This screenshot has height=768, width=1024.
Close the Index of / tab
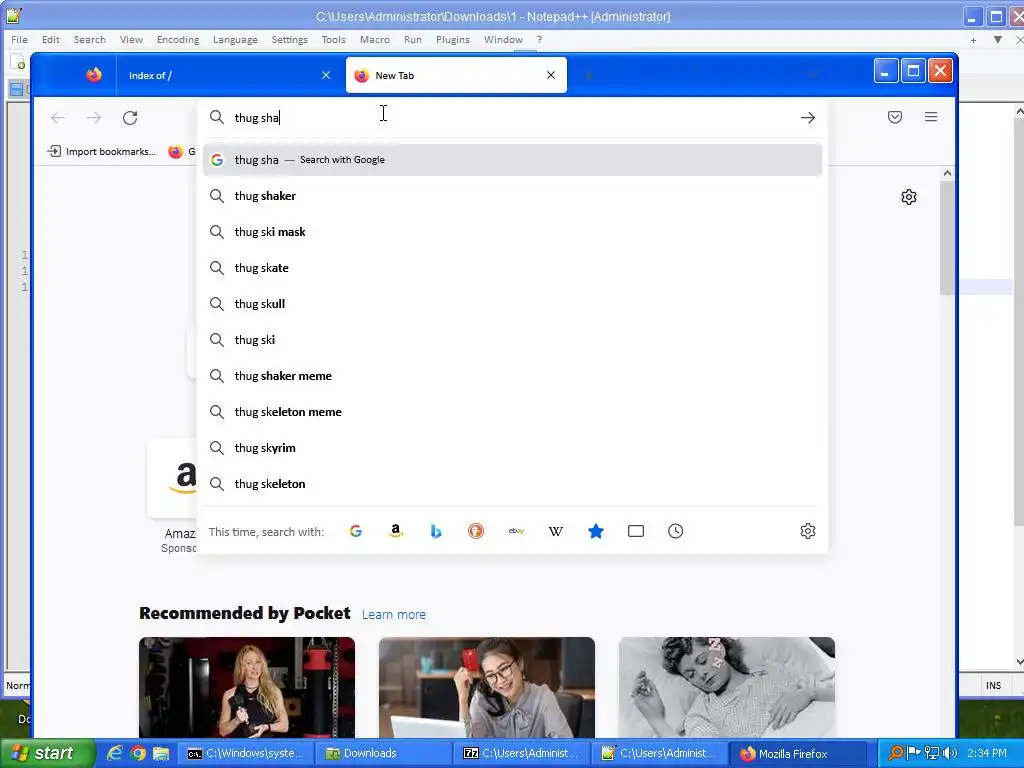point(326,75)
